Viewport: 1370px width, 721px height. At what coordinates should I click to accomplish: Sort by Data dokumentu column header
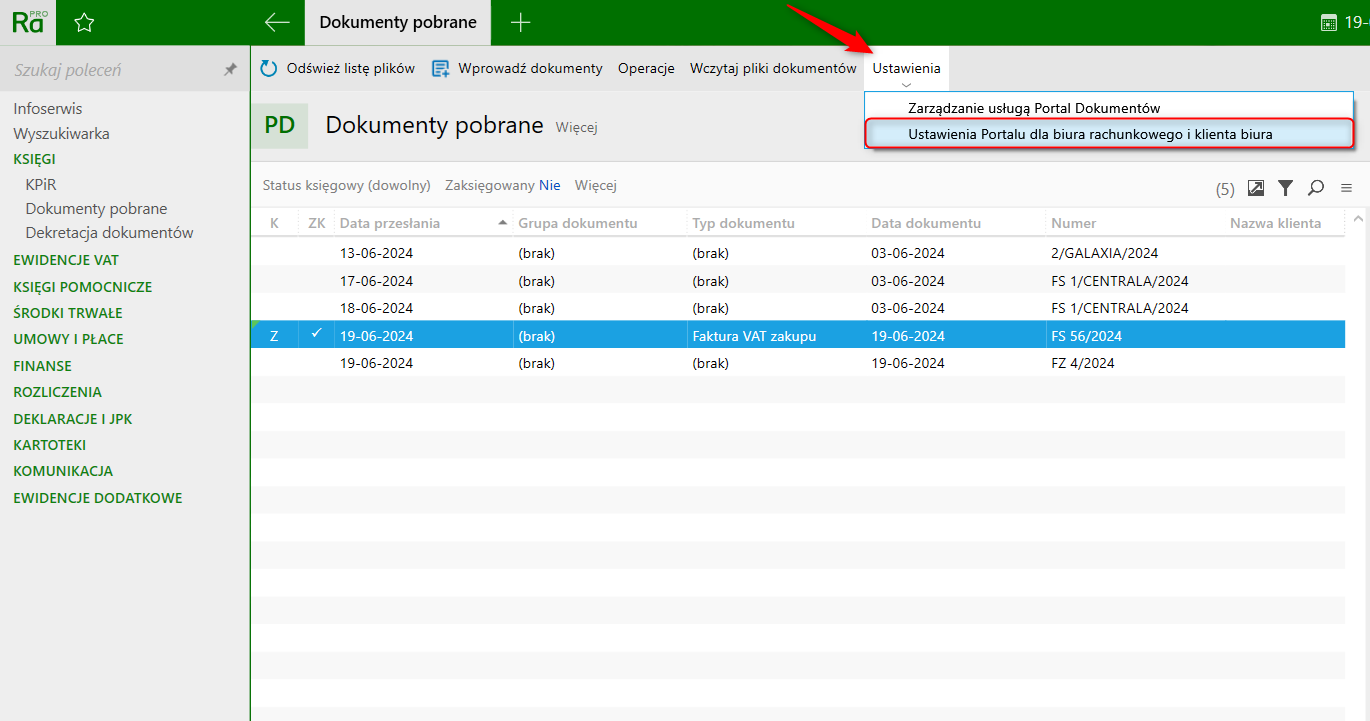point(926,223)
